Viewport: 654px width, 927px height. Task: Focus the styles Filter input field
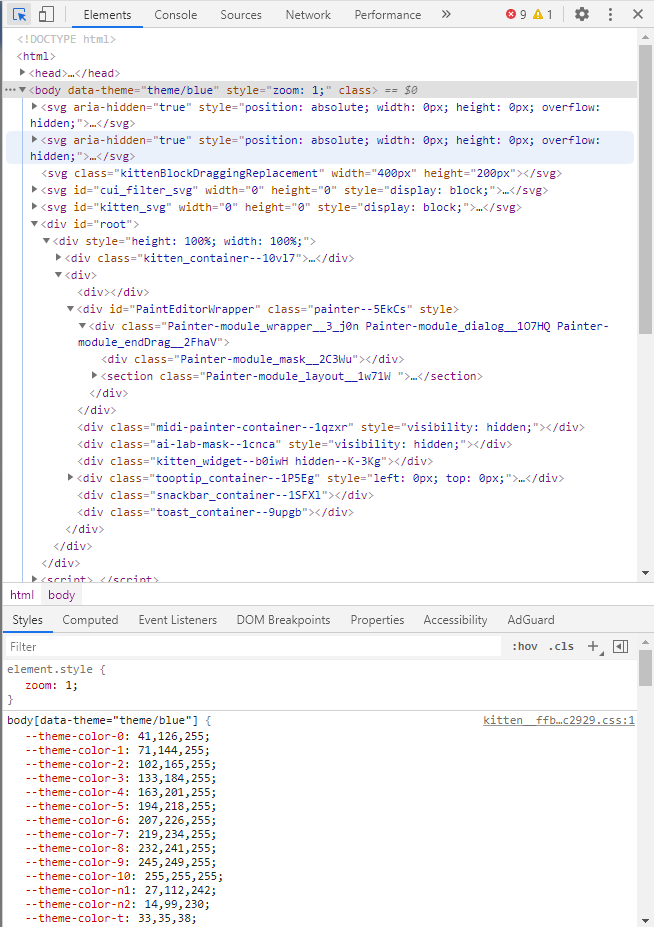[253, 646]
